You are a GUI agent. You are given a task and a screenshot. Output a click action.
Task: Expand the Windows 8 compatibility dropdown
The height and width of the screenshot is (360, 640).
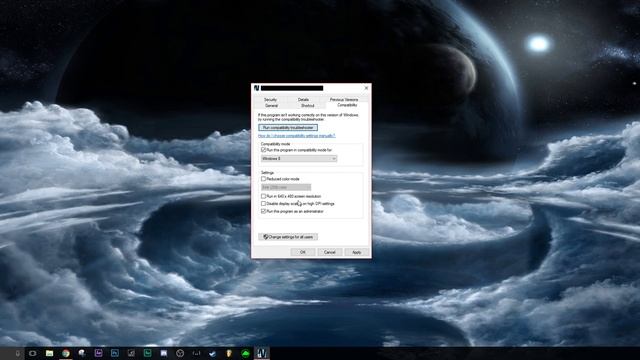299,158
